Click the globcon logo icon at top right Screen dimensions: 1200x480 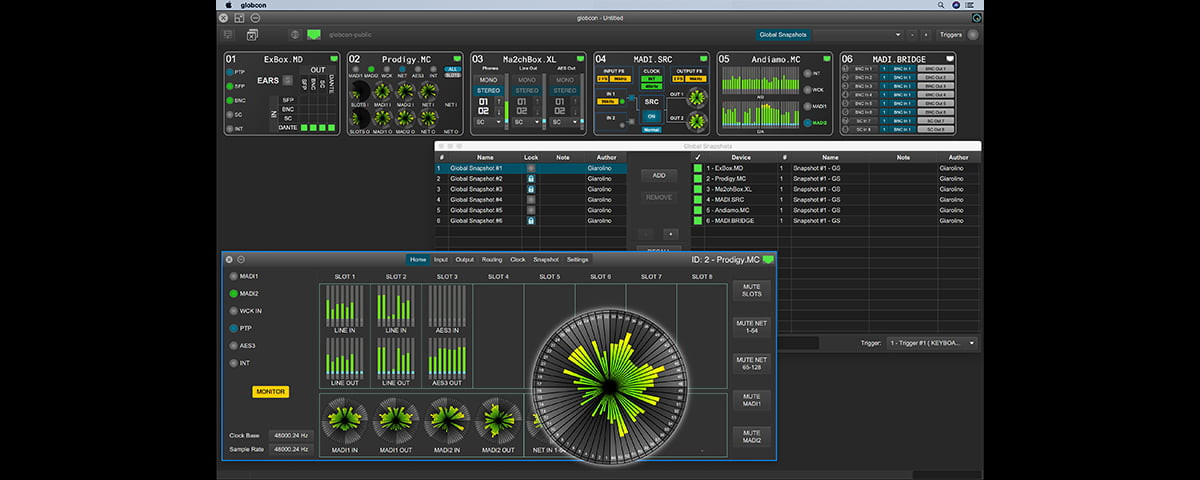[977, 17]
